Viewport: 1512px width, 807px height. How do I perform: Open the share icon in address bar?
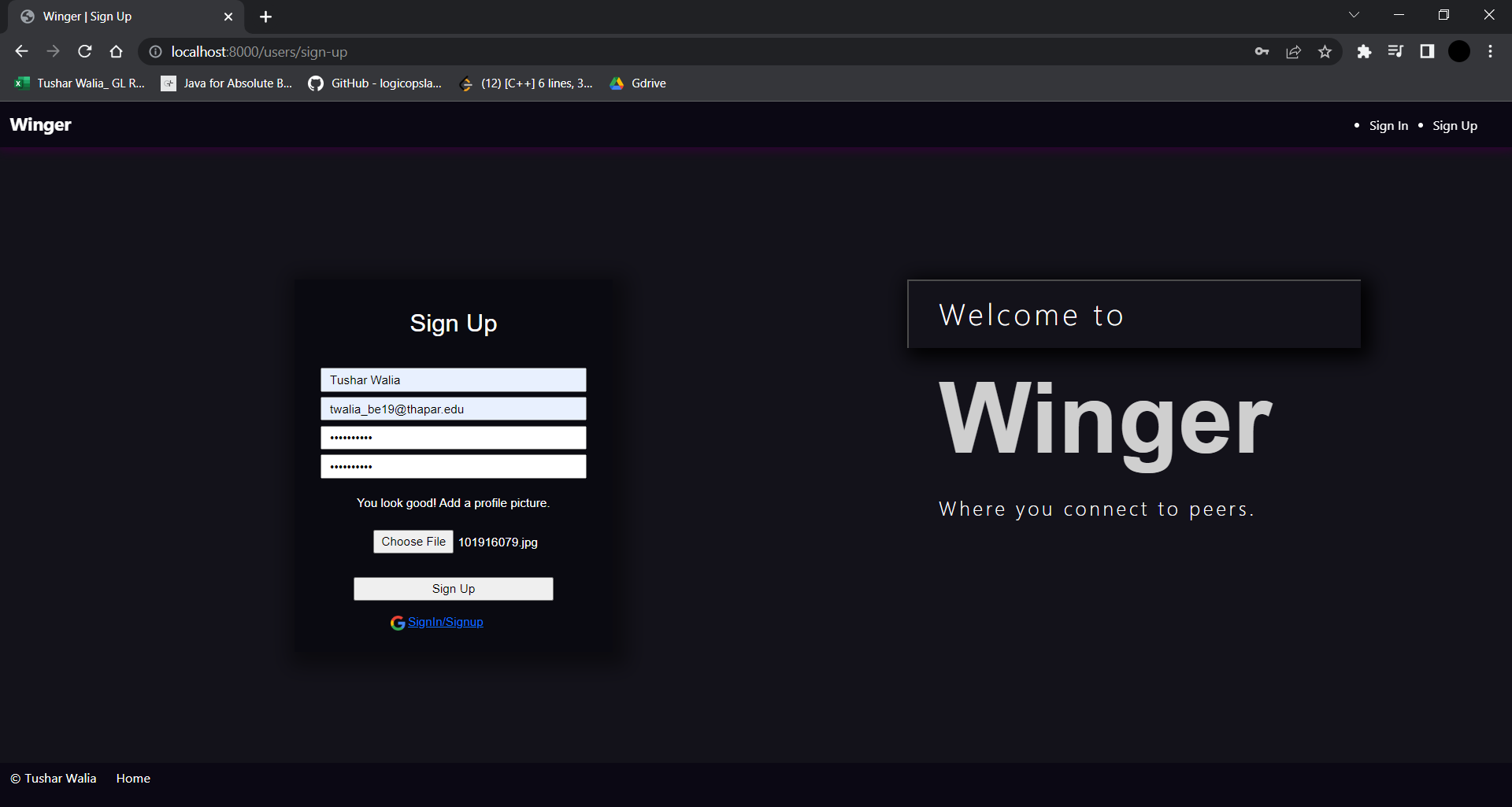[x=1294, y=51]
